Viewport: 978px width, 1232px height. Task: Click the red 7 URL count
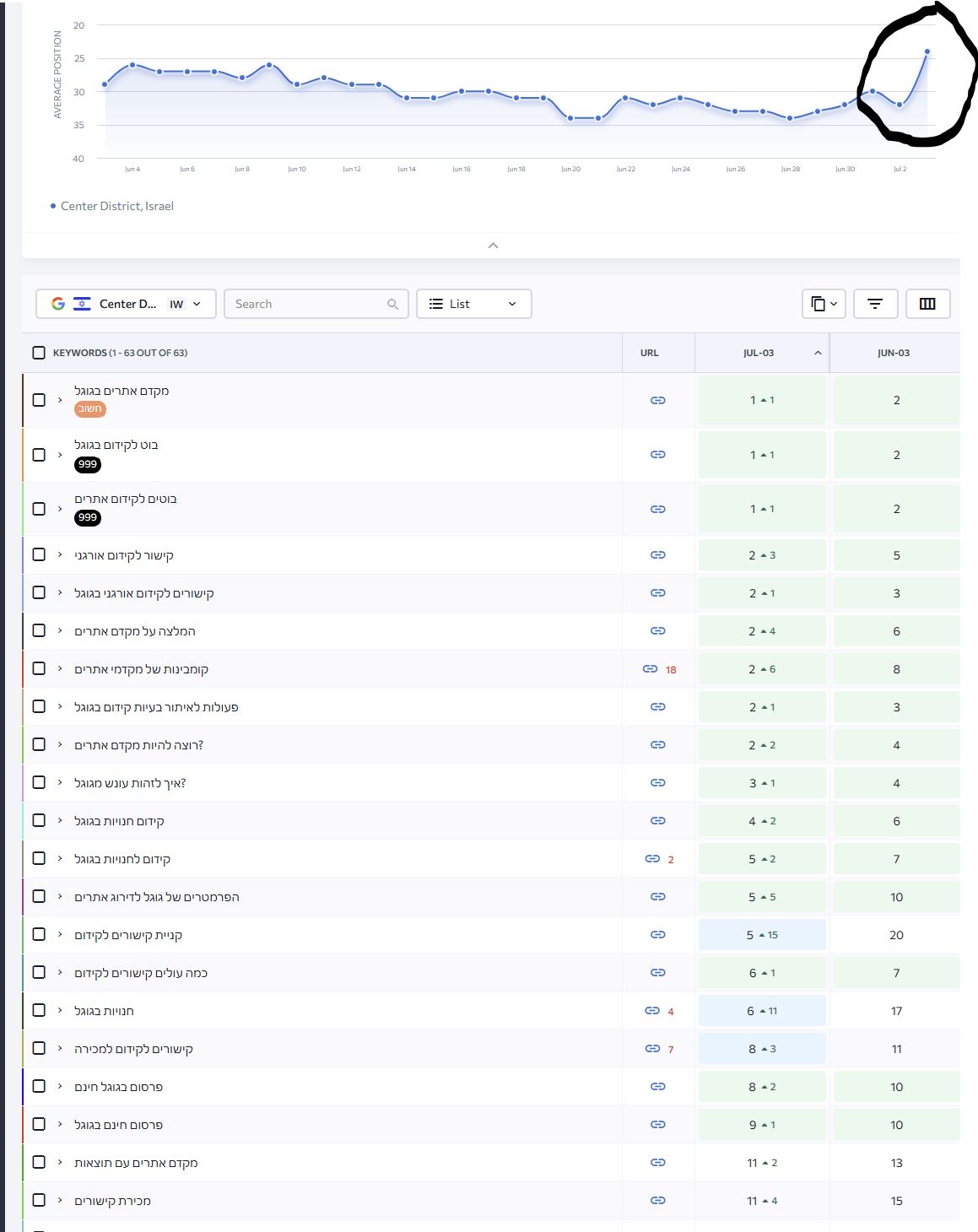[671, 1050]
